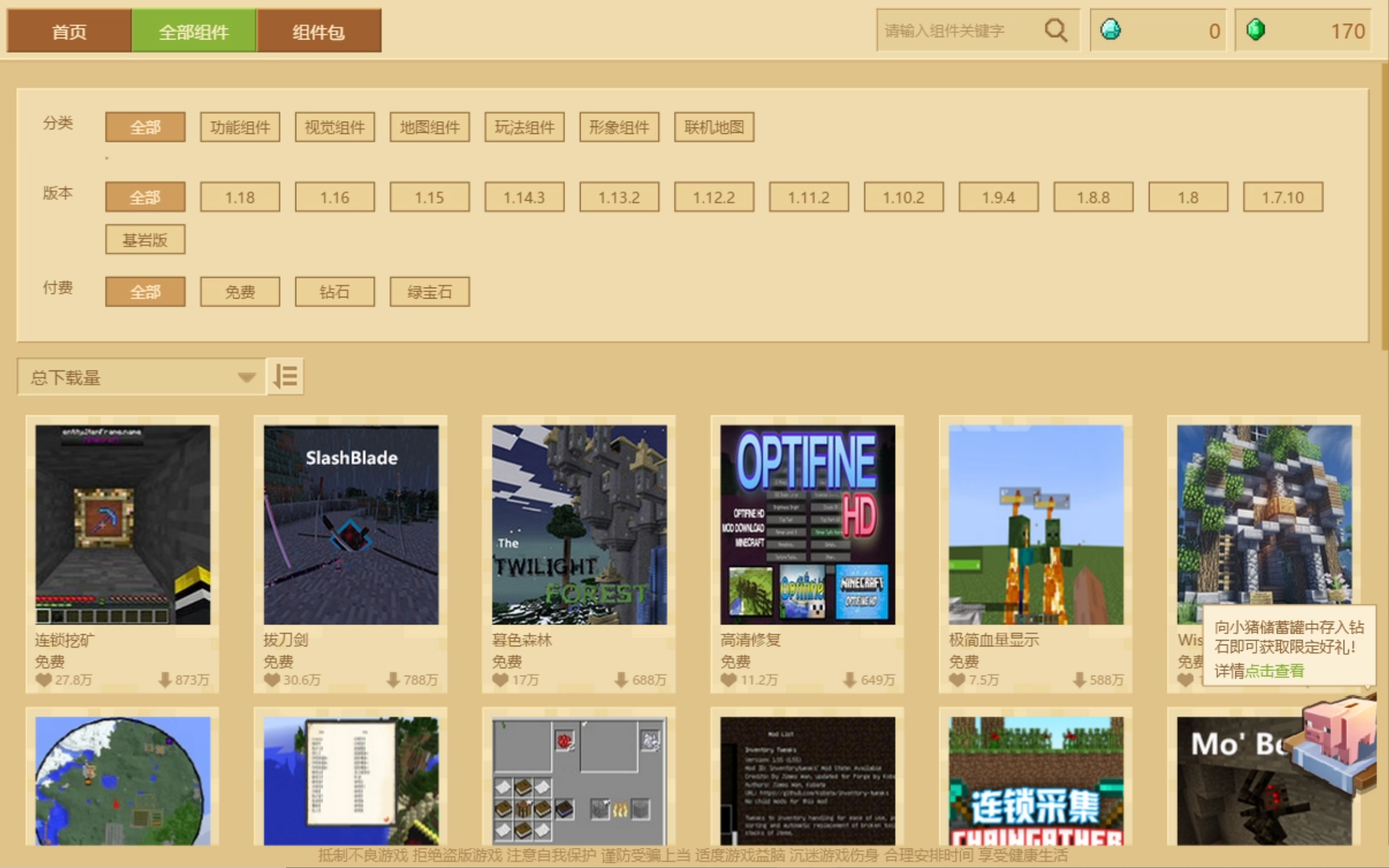Select version 1.11.2 filter
This screenshot has height=868, width=1389.
coord(809,197)
